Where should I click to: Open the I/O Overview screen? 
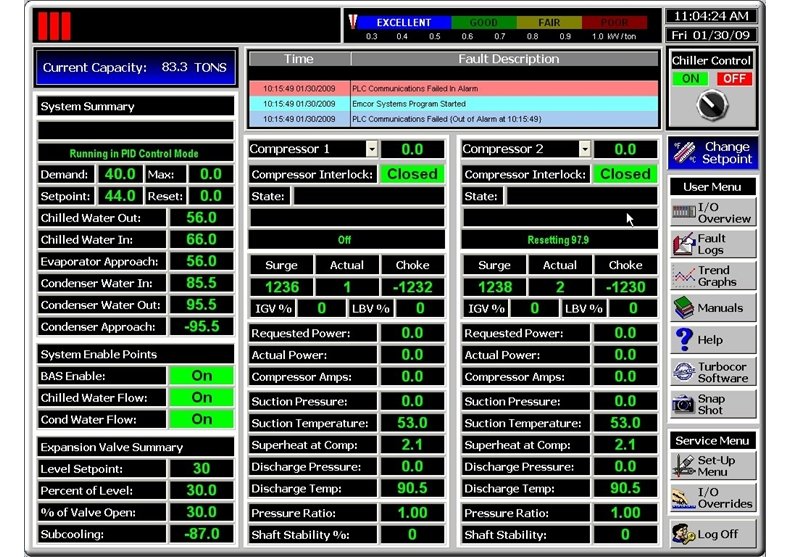(713, 212)
